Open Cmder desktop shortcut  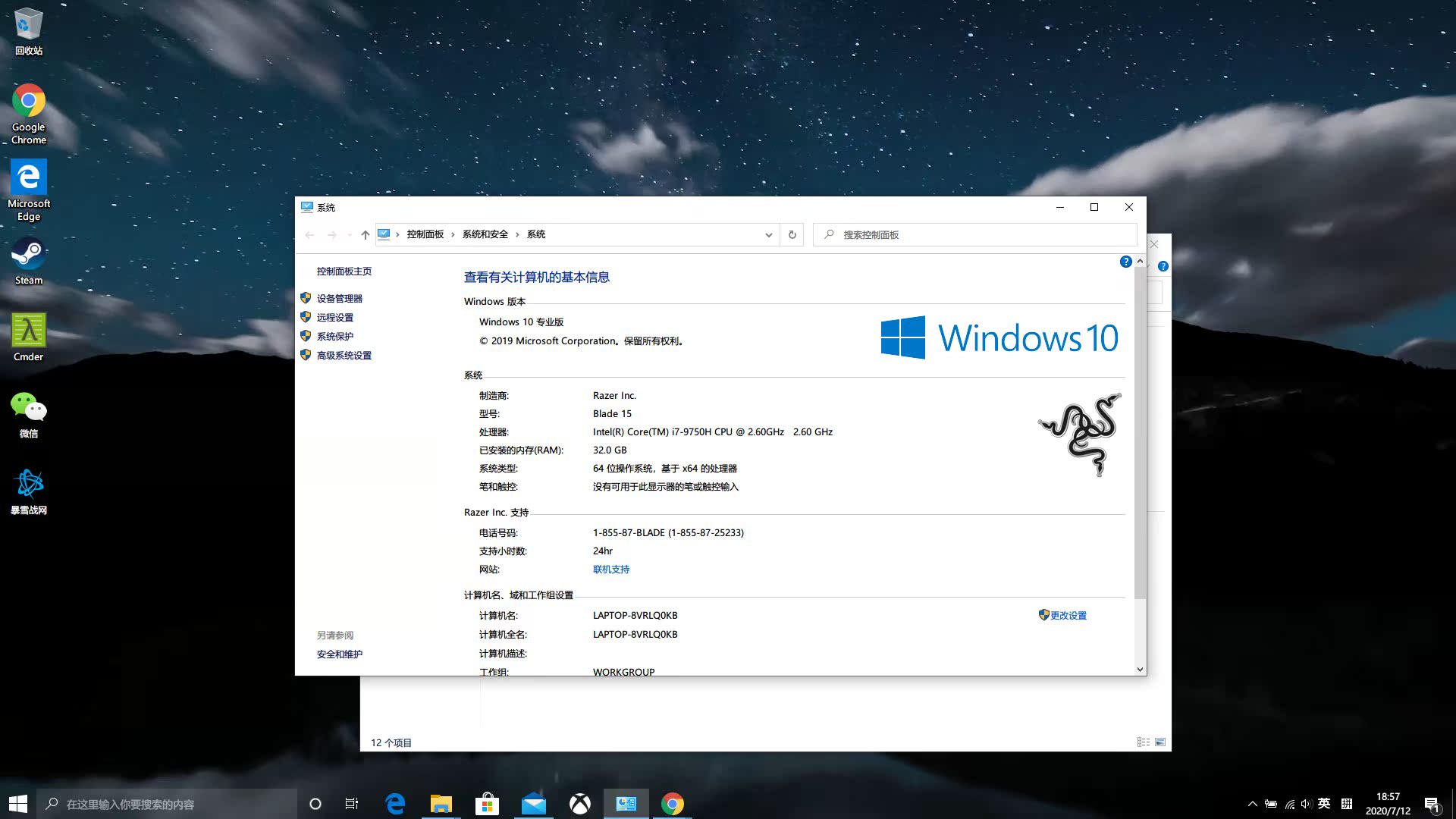point(29,337)
